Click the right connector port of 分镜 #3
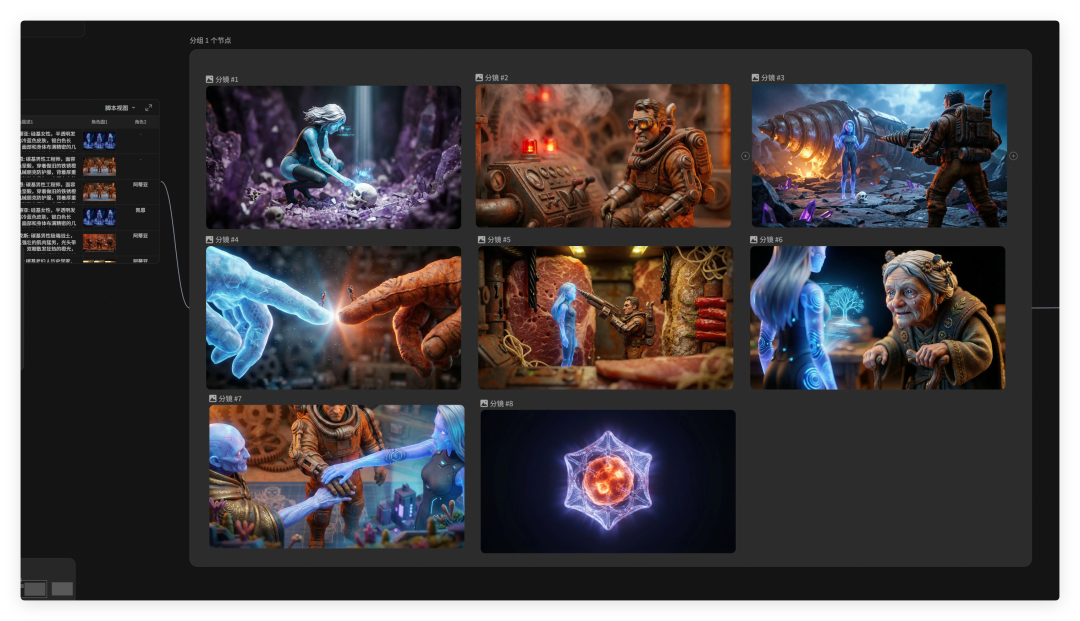 [1013, 156]
